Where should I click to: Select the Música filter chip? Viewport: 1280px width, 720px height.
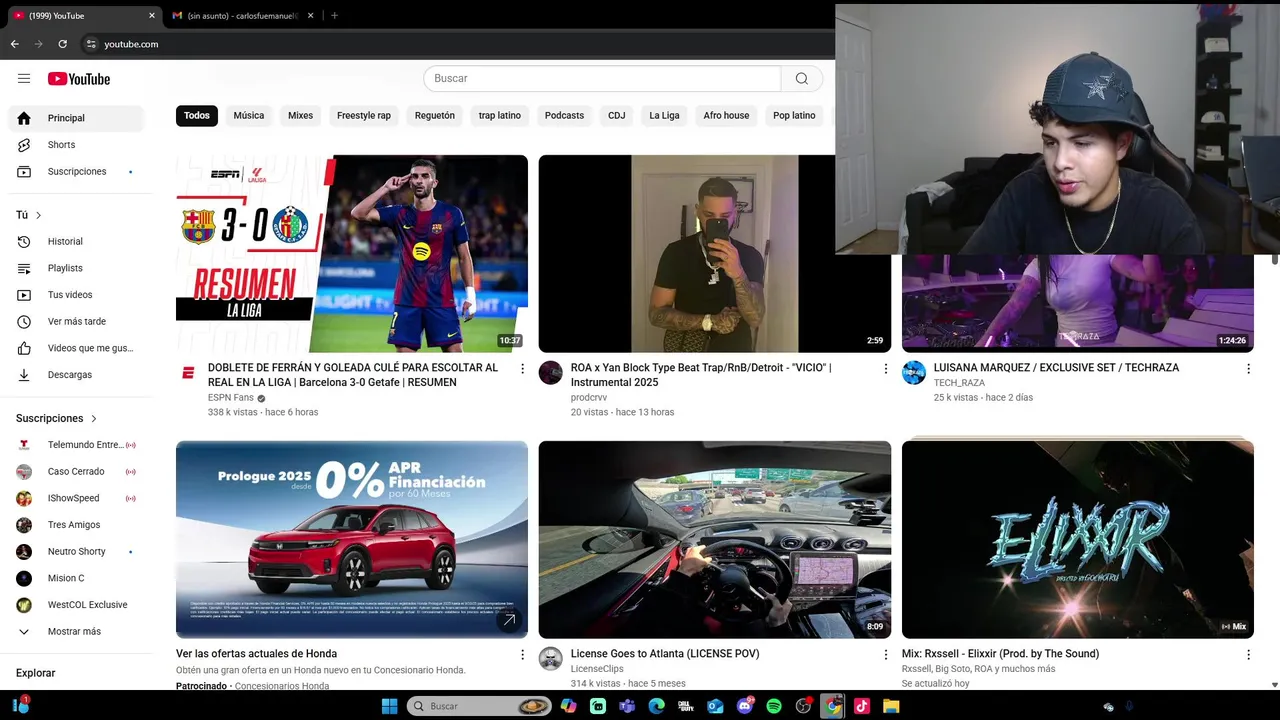[x=249, y=116]
